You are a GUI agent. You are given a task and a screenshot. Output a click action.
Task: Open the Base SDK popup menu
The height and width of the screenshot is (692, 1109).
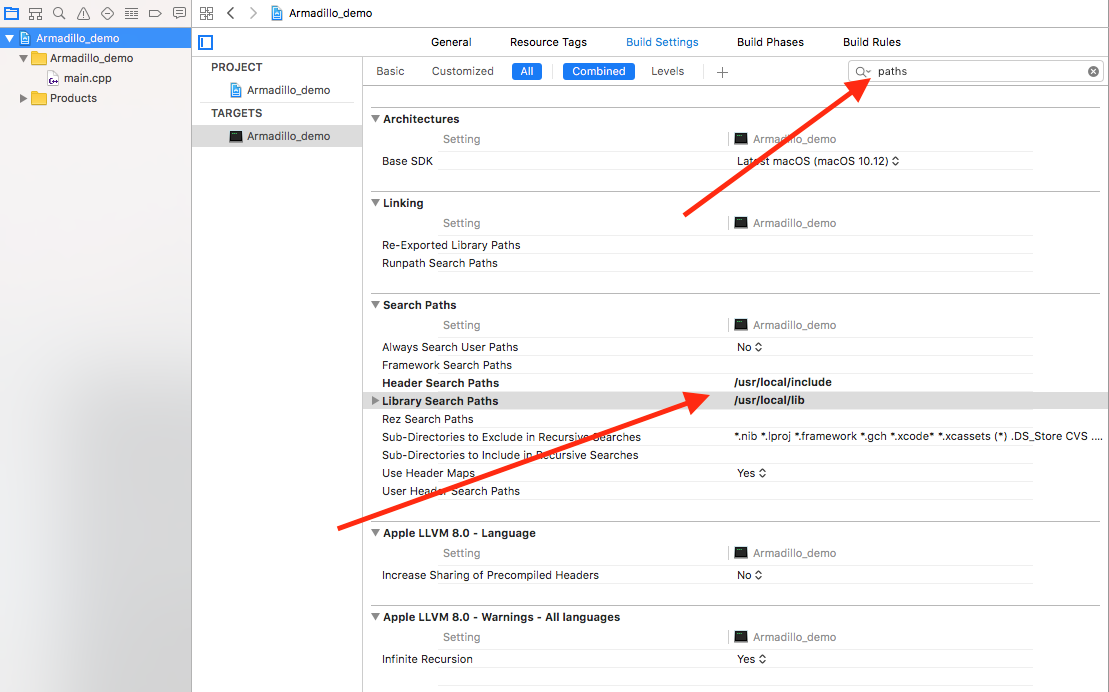pos(818,161)
